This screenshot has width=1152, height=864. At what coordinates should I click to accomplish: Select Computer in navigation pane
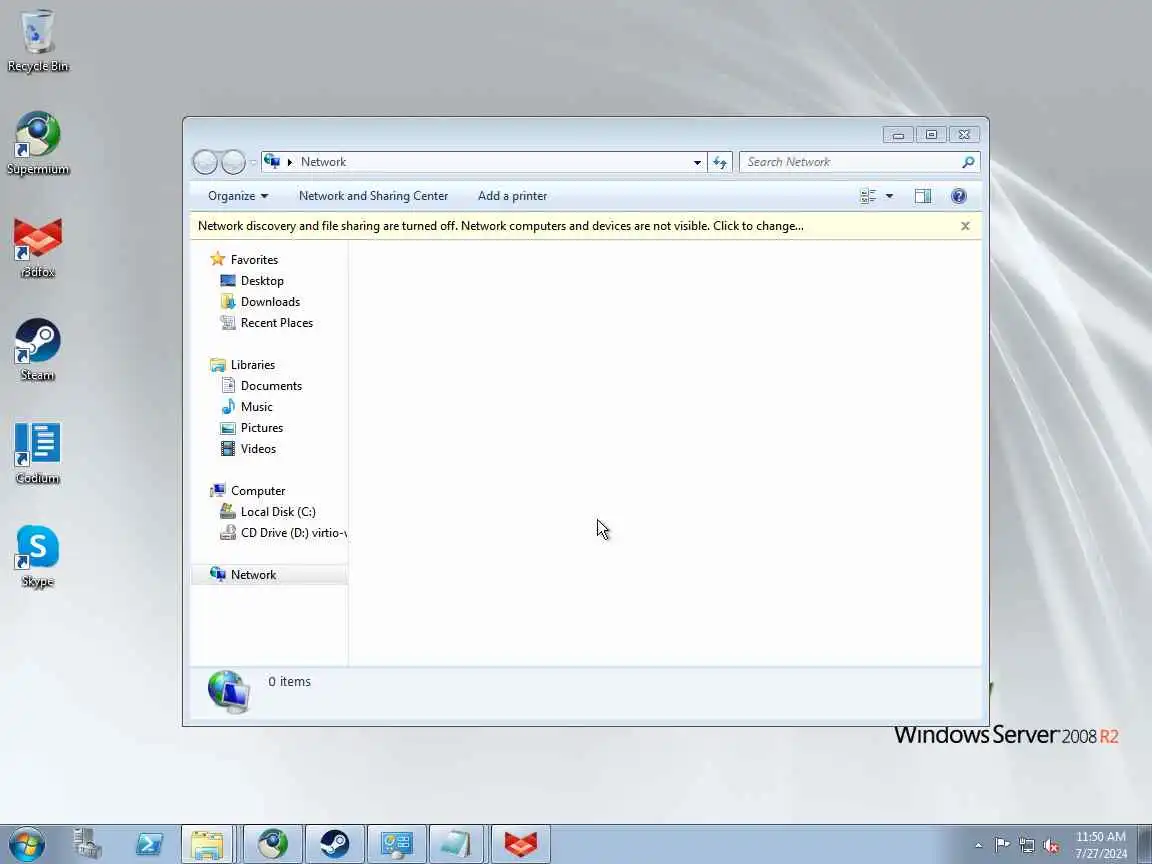[x=248, y=491]
